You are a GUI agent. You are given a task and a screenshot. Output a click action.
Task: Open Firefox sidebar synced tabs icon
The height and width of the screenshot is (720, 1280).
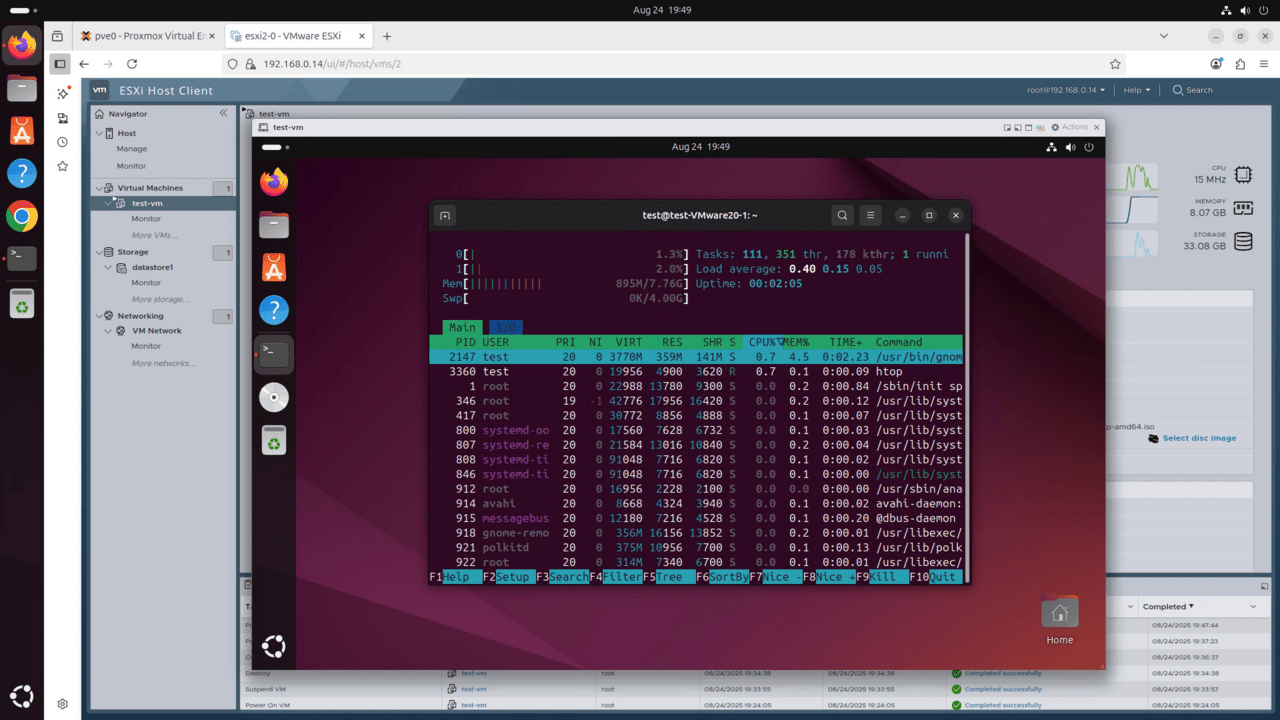tap(62, 118)
